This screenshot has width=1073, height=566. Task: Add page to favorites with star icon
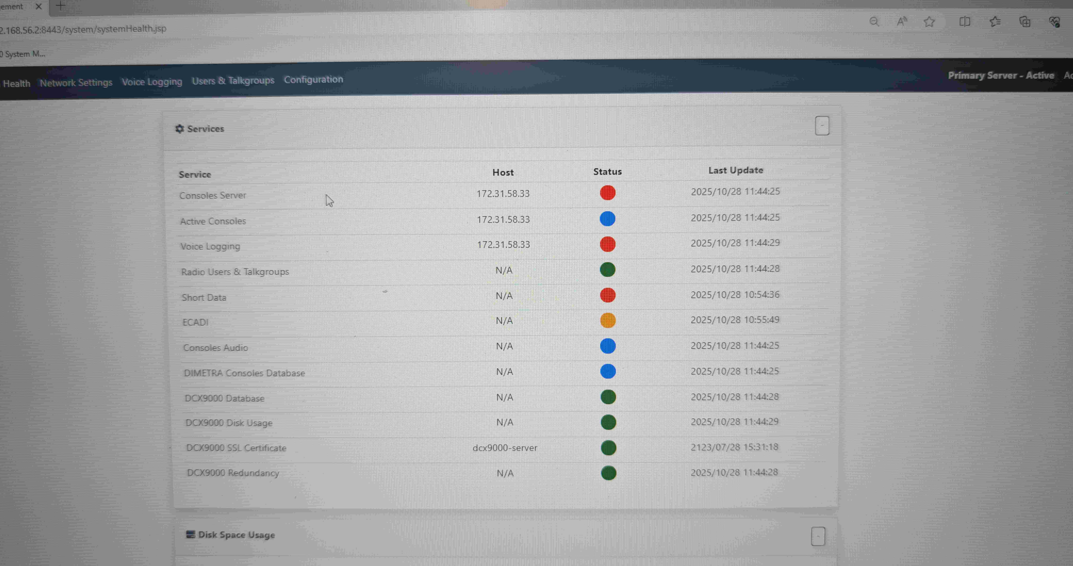click(929, 22)
